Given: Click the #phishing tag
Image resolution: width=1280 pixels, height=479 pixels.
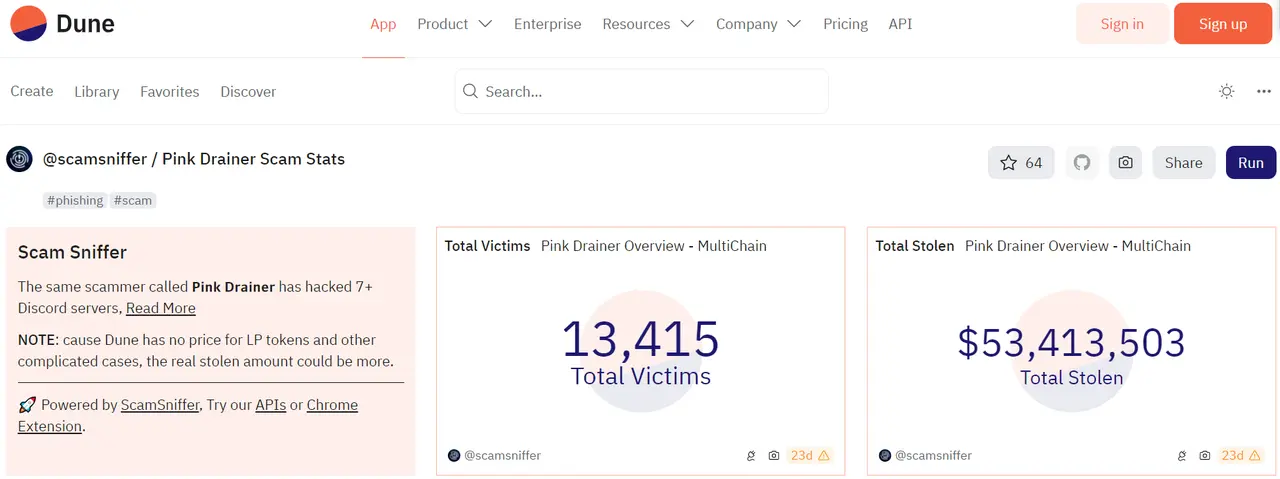Looking at the screenshot, I should pyautogui.click(x=75, y=200).
